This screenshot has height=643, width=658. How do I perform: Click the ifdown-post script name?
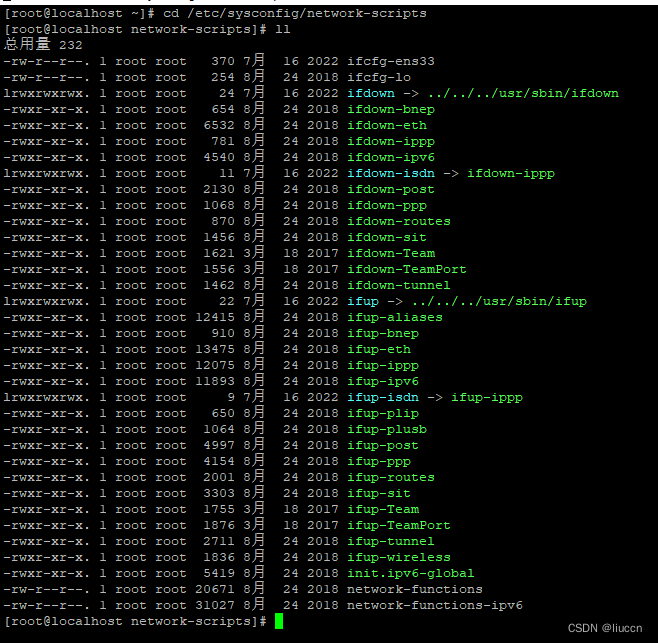point(391,189)
